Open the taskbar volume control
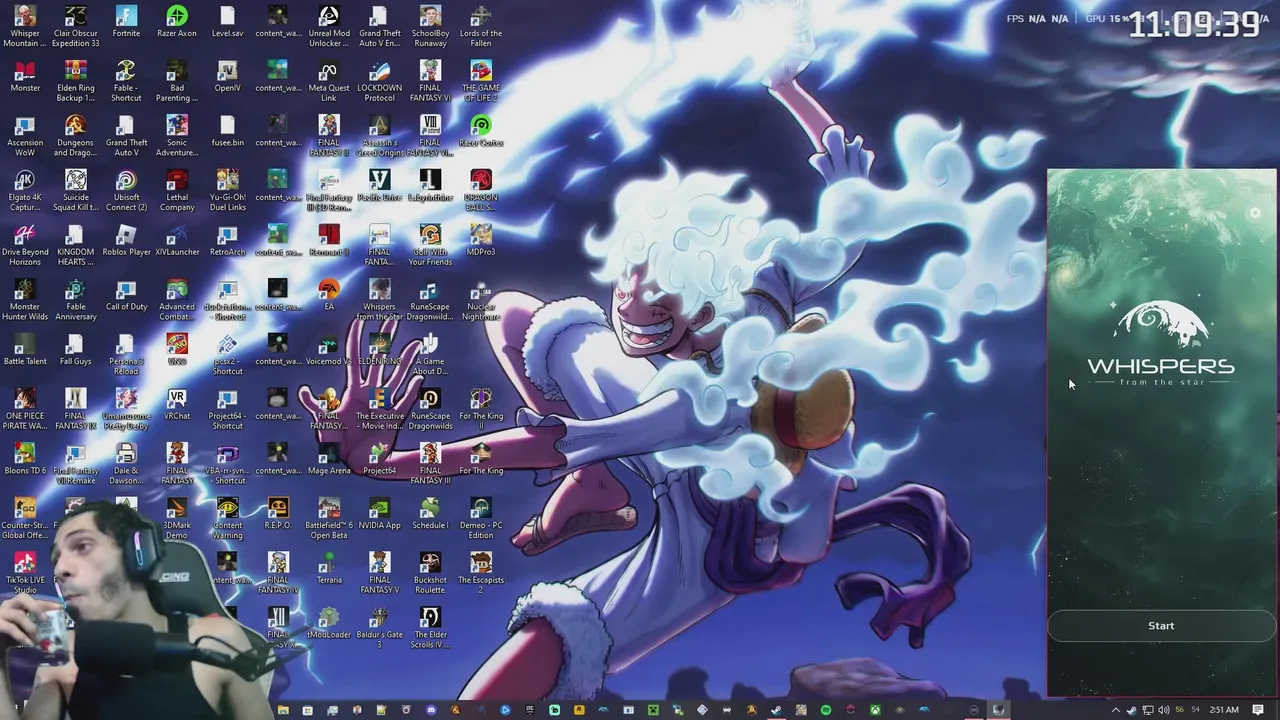The width and height of the screenshot is (1280, 720). pos(1163,710)
